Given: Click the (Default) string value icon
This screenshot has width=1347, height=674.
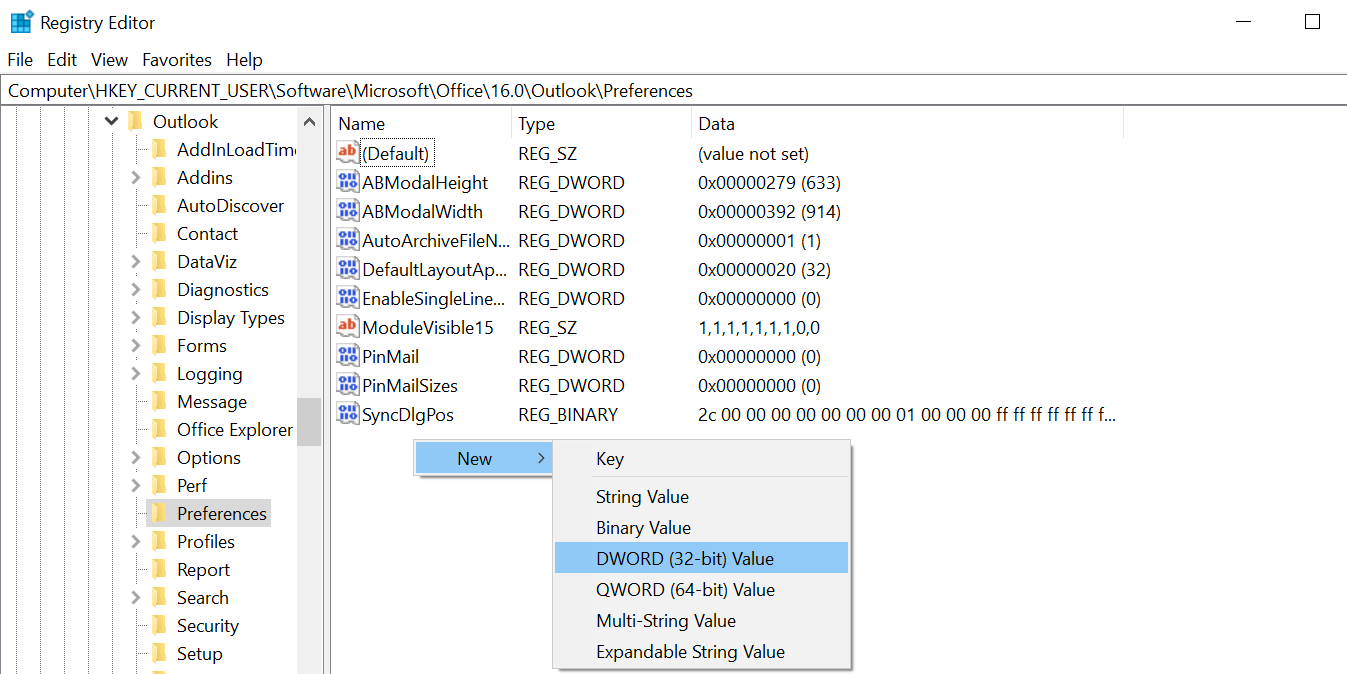Looking at the screenshot, I should coord(347,154).
